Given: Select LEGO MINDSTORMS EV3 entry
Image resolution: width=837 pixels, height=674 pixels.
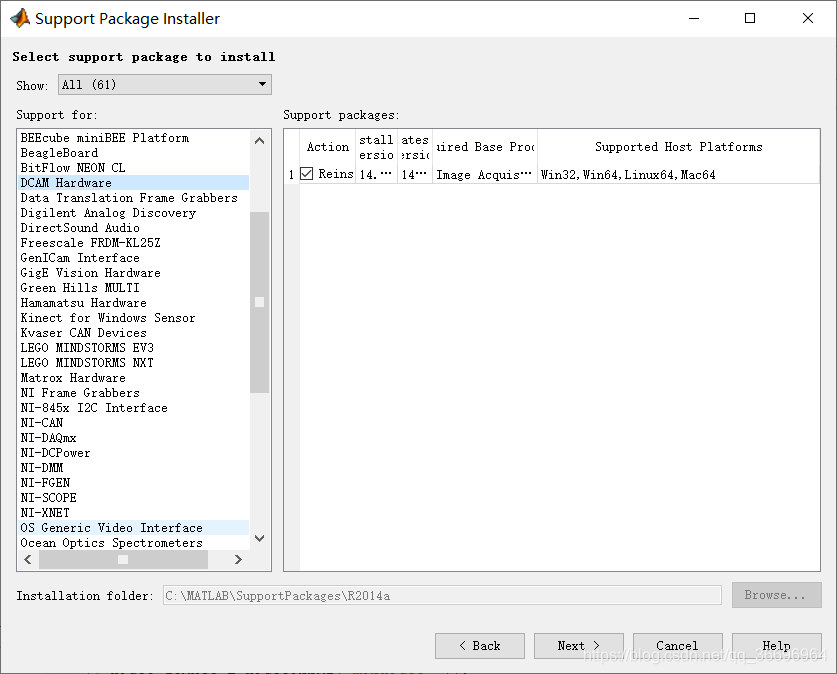Looking at the screenshot, I should (133, 347).
